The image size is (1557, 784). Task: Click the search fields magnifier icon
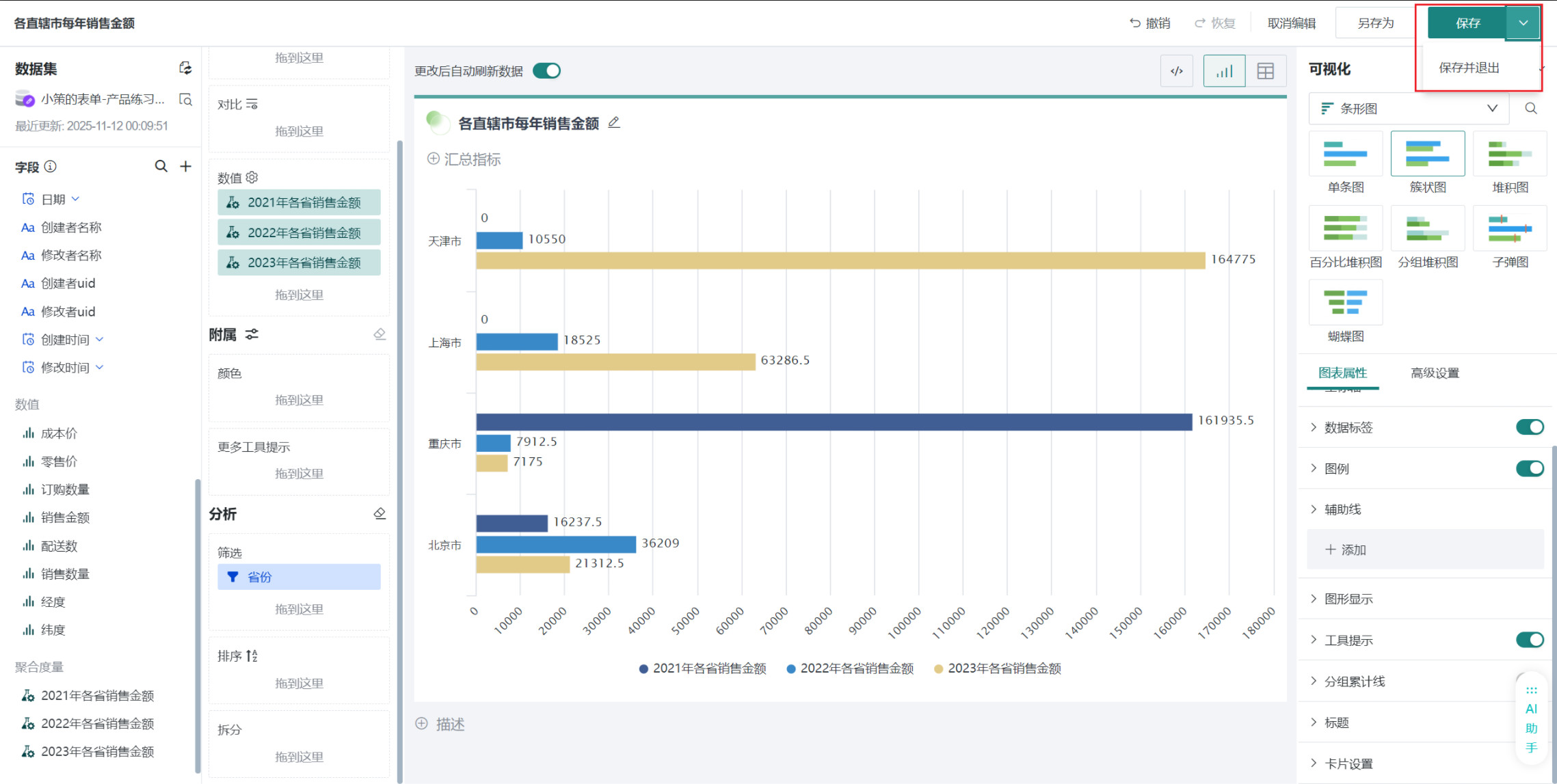(x=161, y=167)
